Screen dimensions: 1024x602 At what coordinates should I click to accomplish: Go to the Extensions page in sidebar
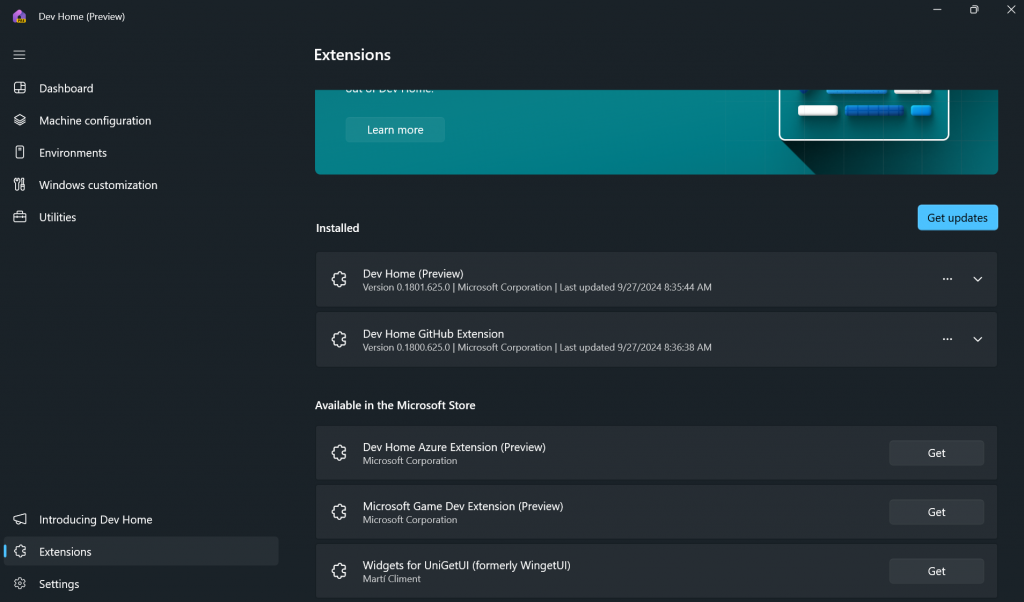(65, 552)
